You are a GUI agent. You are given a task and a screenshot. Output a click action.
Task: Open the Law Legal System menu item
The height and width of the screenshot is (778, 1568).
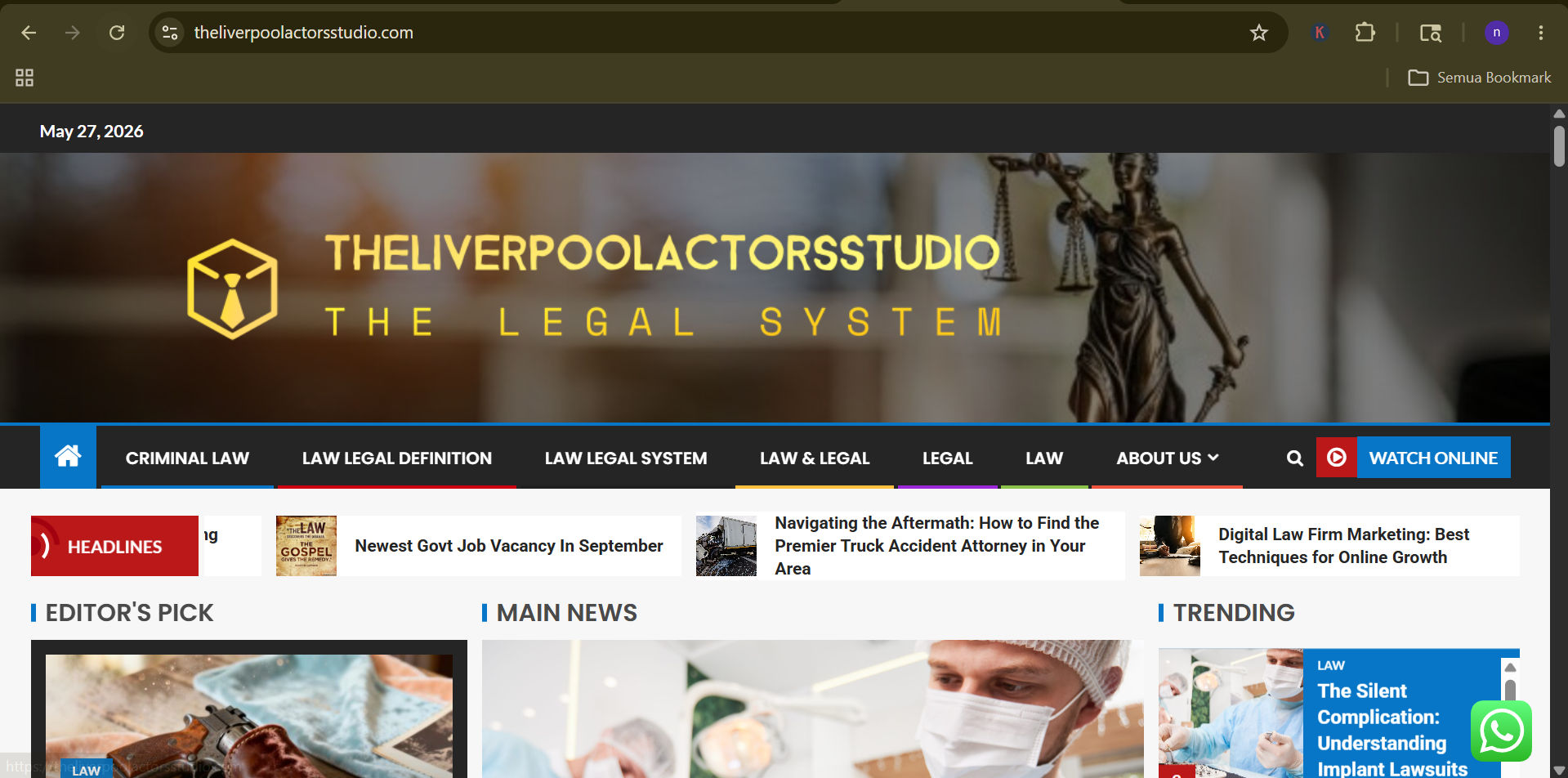click(x=626, y=458)
